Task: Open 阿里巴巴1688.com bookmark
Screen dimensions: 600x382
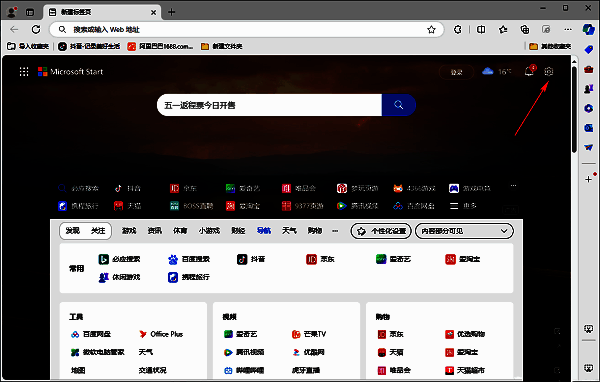Action: click(160, 46)
